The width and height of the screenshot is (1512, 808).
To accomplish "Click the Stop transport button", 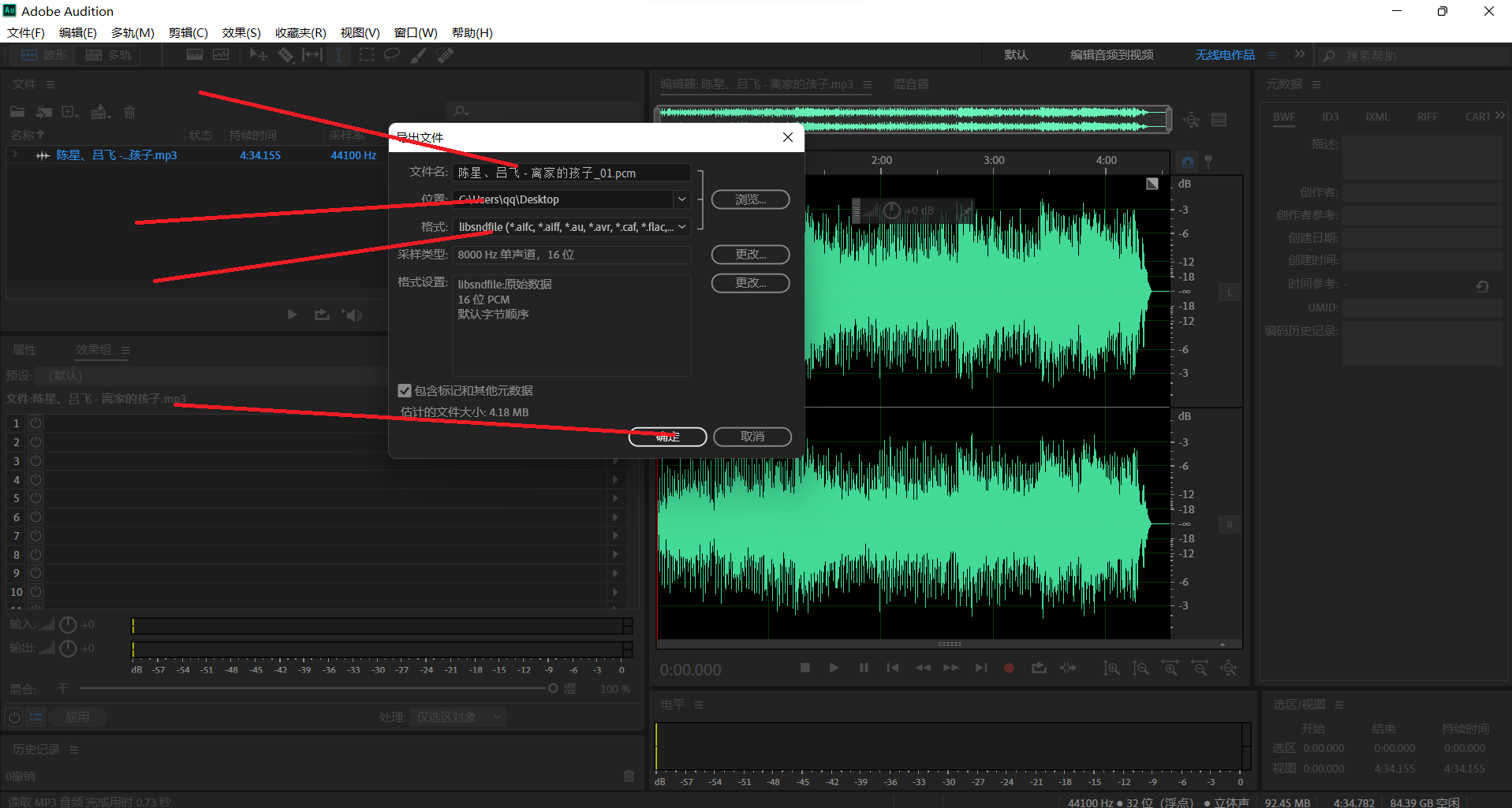I will click(x=805, y=668).
